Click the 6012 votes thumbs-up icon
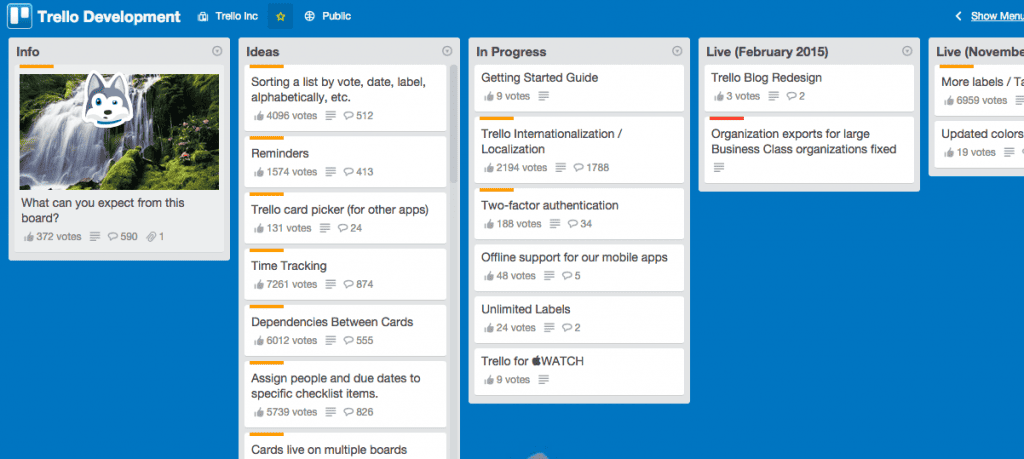 point(259,341)
